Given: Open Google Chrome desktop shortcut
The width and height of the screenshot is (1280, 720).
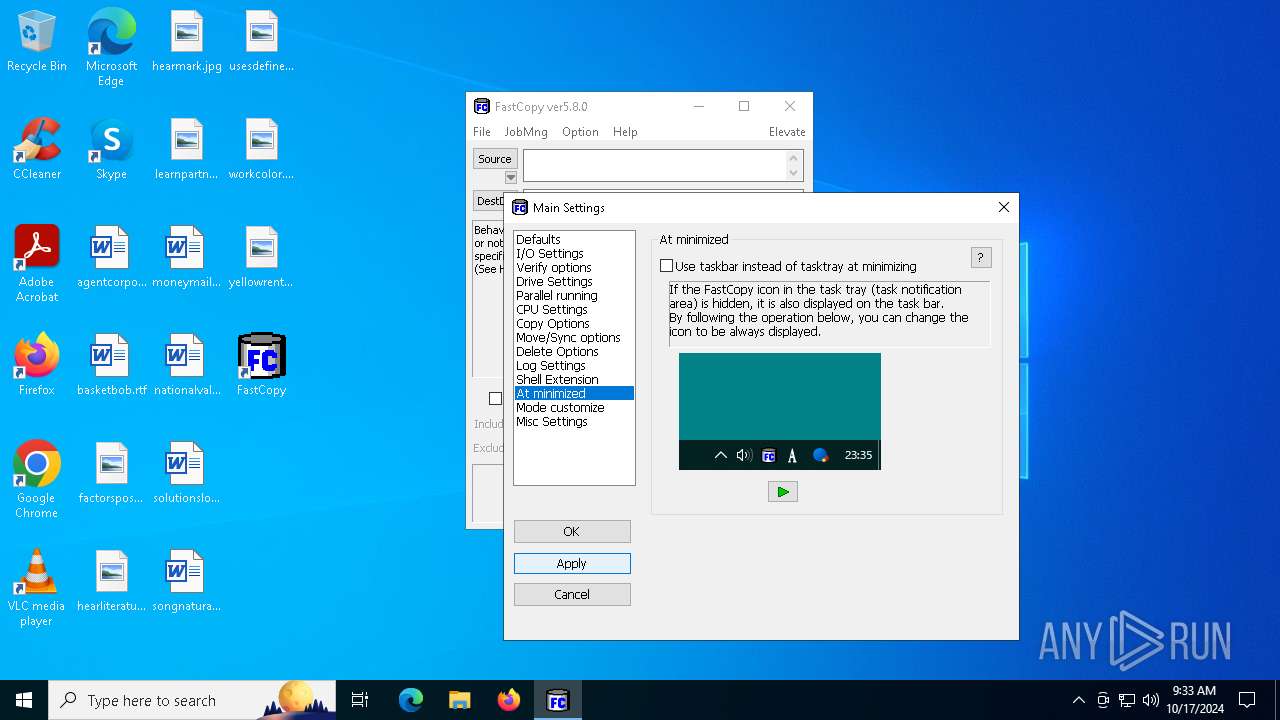Looking at the screenshot, I should coord(37,480).
